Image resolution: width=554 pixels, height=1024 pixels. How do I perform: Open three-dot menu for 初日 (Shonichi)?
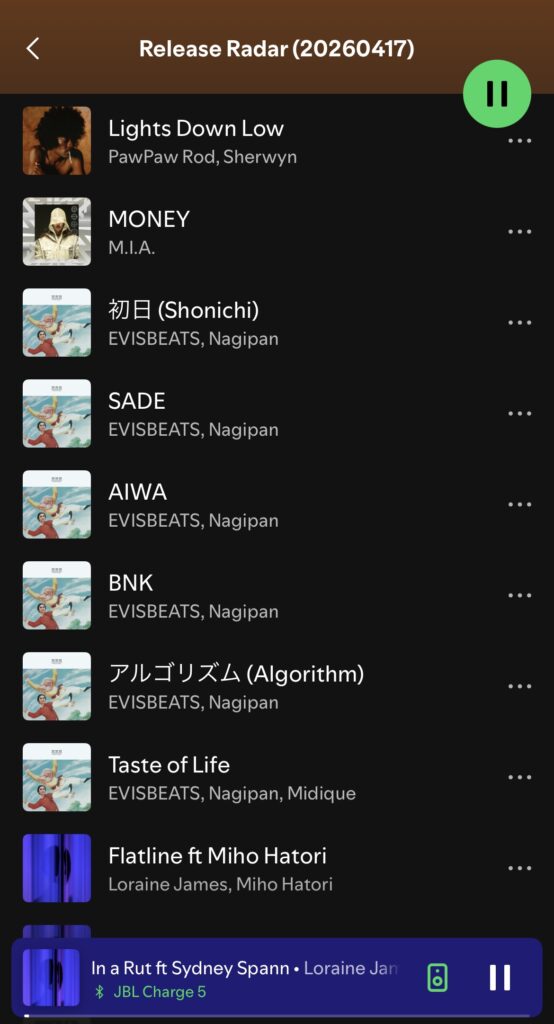click(519, 323)
